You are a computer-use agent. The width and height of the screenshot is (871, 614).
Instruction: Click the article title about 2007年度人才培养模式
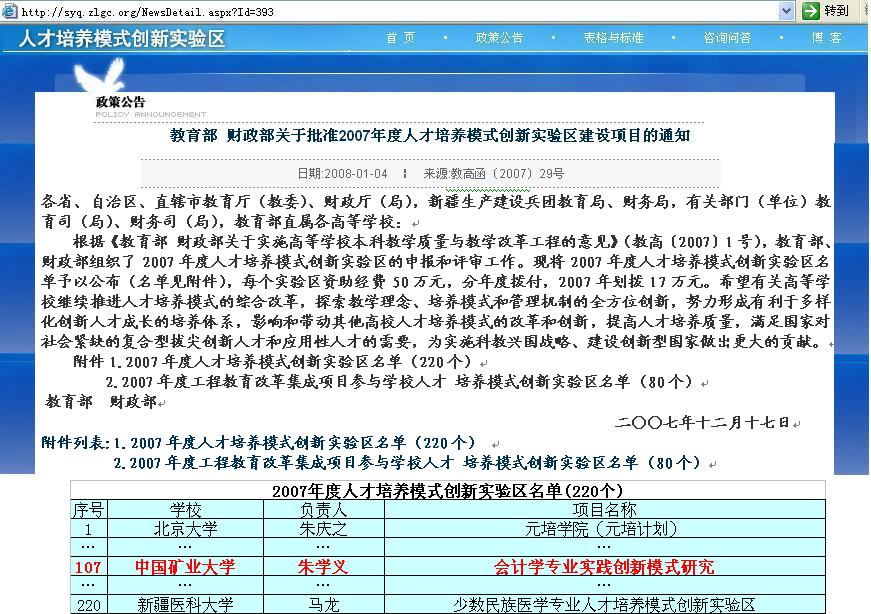[x=430, y=136]
